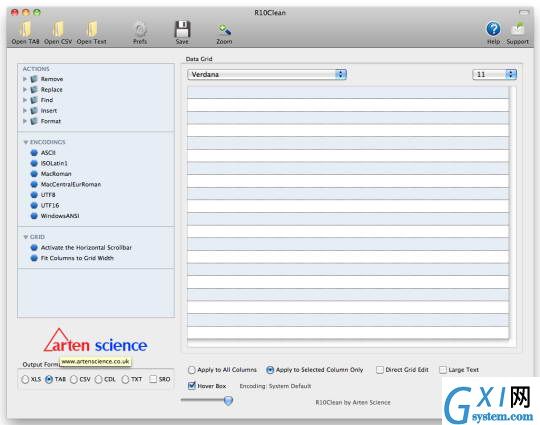The width and height of the screenshot is (540, 425).
Task: Click the Open TAB folder icon
Action: coord(25,29)
